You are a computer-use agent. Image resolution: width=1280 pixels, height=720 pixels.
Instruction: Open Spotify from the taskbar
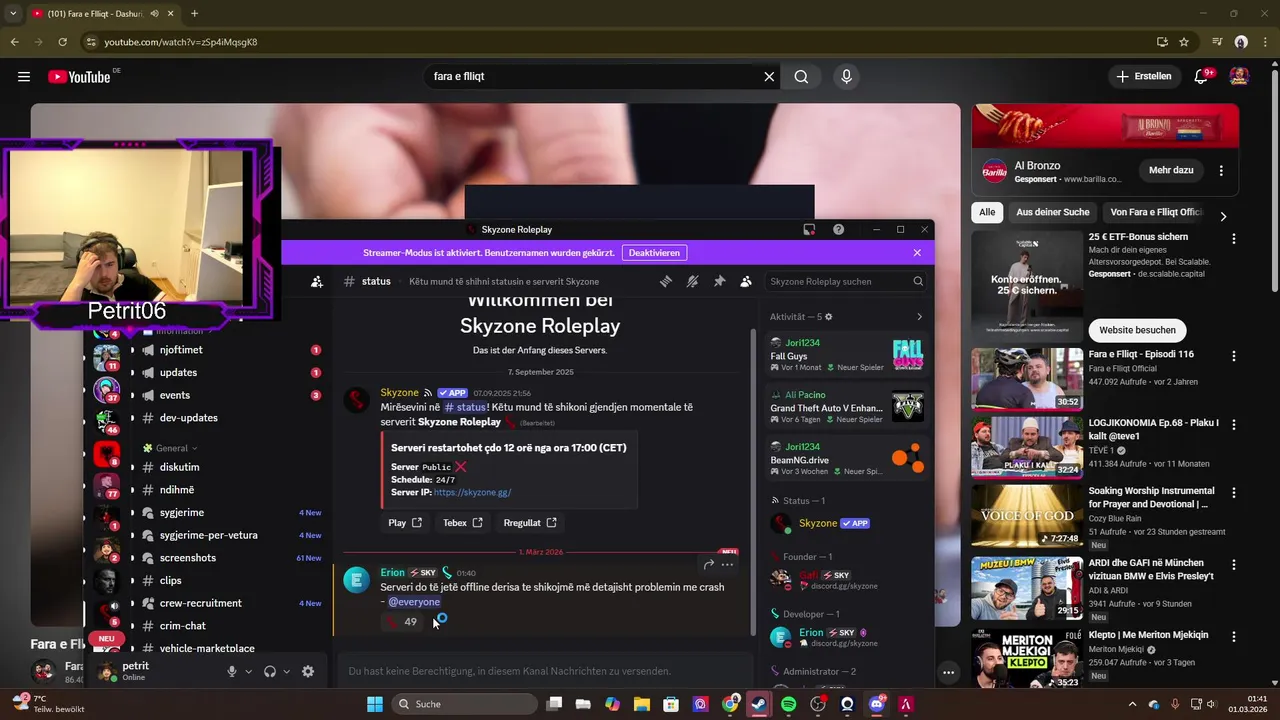pyautogui.click(x=788, y=704)
